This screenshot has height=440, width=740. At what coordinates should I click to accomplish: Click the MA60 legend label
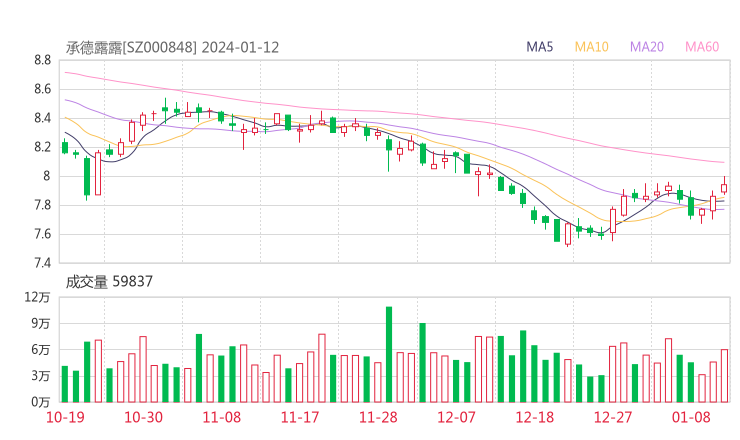click(x=702, y=47)
